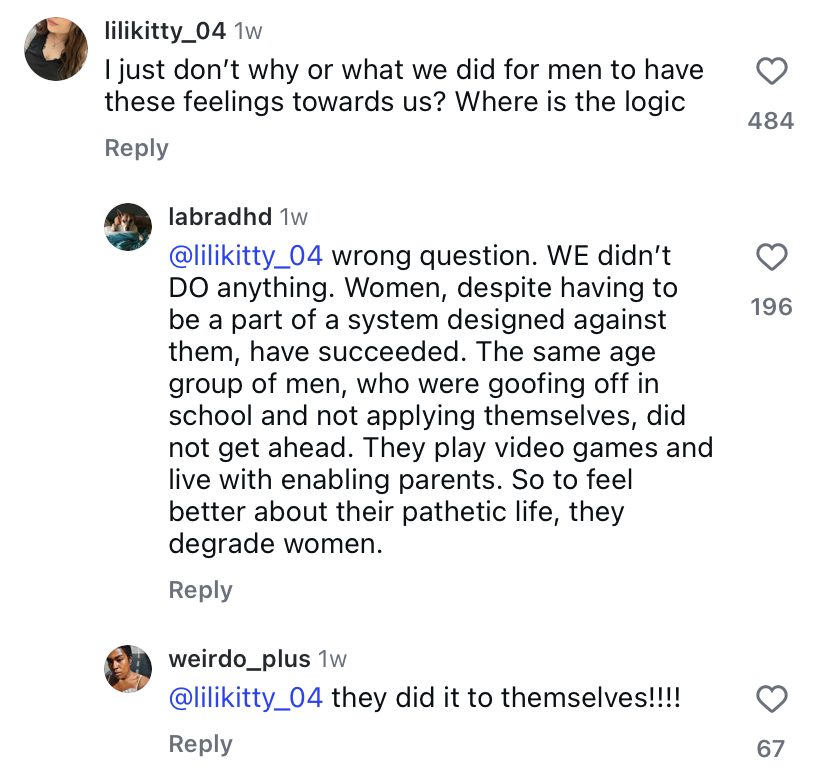Screen dimensions: 828x776
Task: View the 484 likes count
Action: 770,121
